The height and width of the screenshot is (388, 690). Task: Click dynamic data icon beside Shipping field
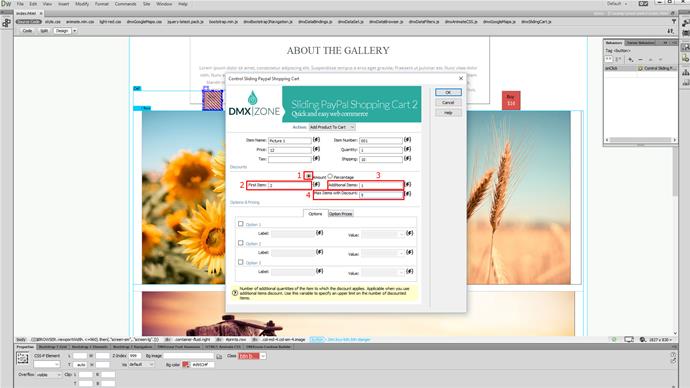tap(407, 158)
